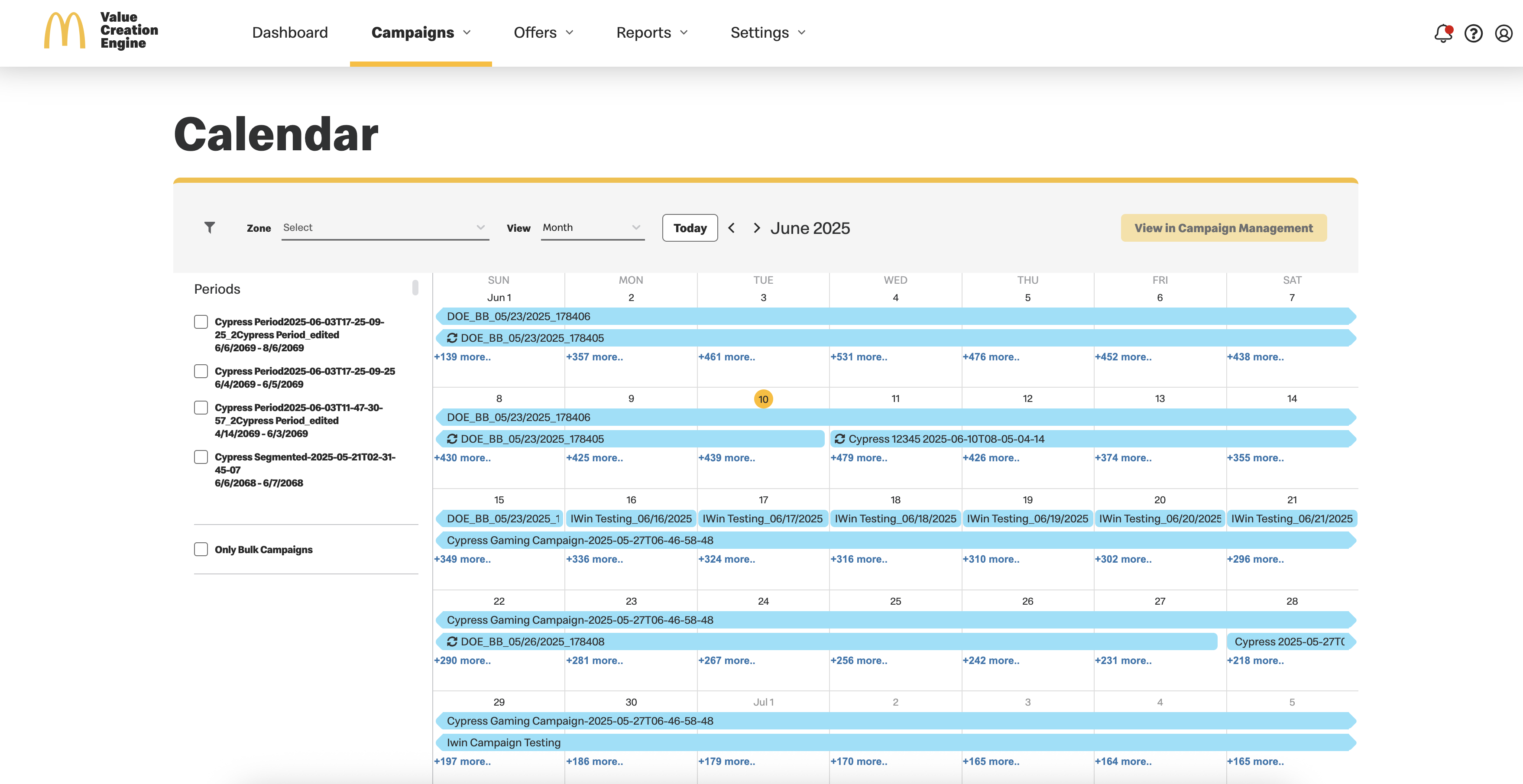Show +357 more on June 2
The width and height of the screenshot is (1523, 784).
tap(594, 356)
